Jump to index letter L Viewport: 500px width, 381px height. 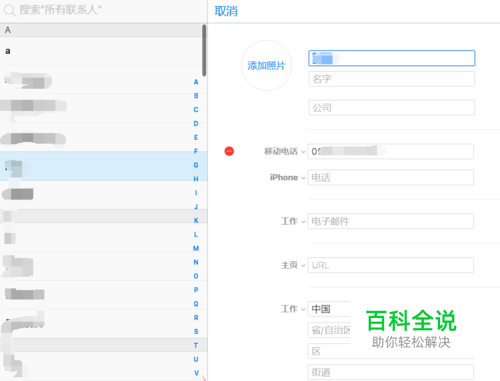tap(196, 234)
